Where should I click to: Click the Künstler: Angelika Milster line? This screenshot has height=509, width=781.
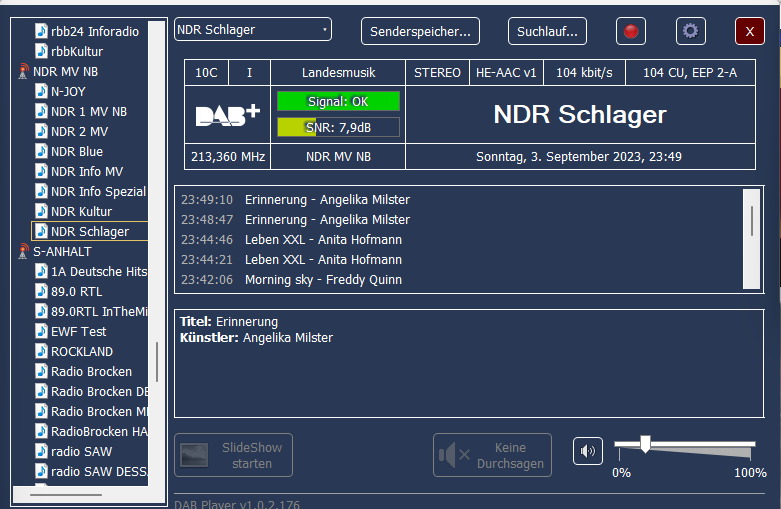click(x=256, y=338)
